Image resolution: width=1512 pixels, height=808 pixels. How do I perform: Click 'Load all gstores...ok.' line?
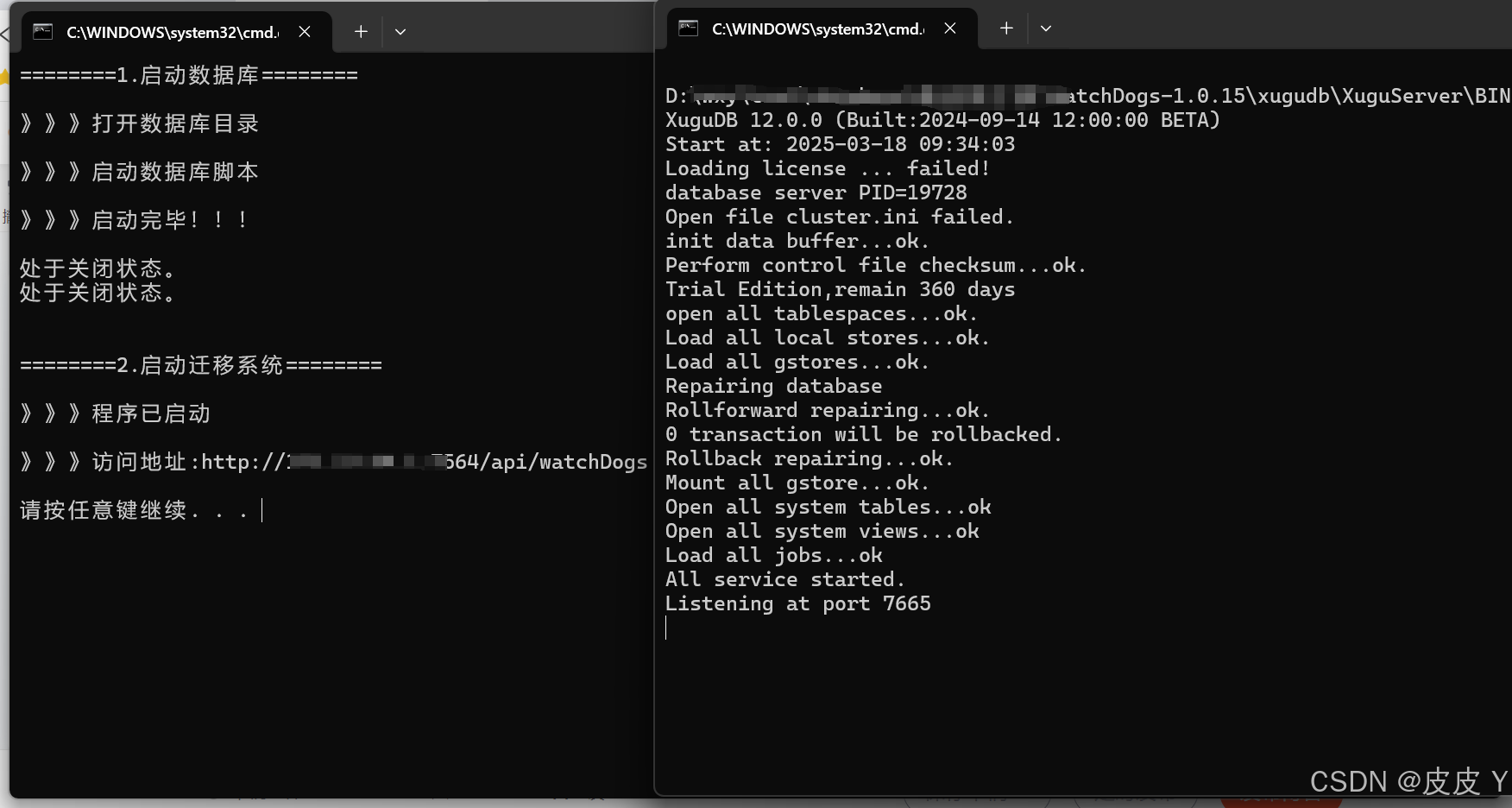click(x=797, y=362)
